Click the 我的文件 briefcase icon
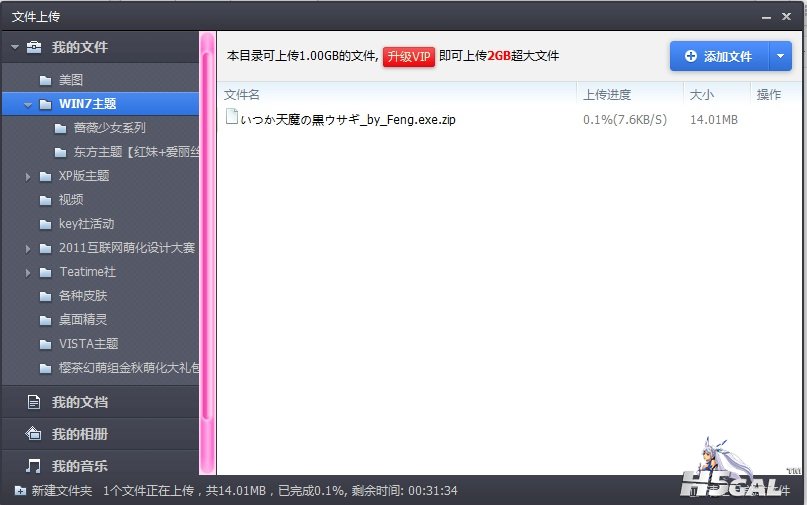This screenshot has width=807, height=505. pyautogui.click(x=34, y=47)
